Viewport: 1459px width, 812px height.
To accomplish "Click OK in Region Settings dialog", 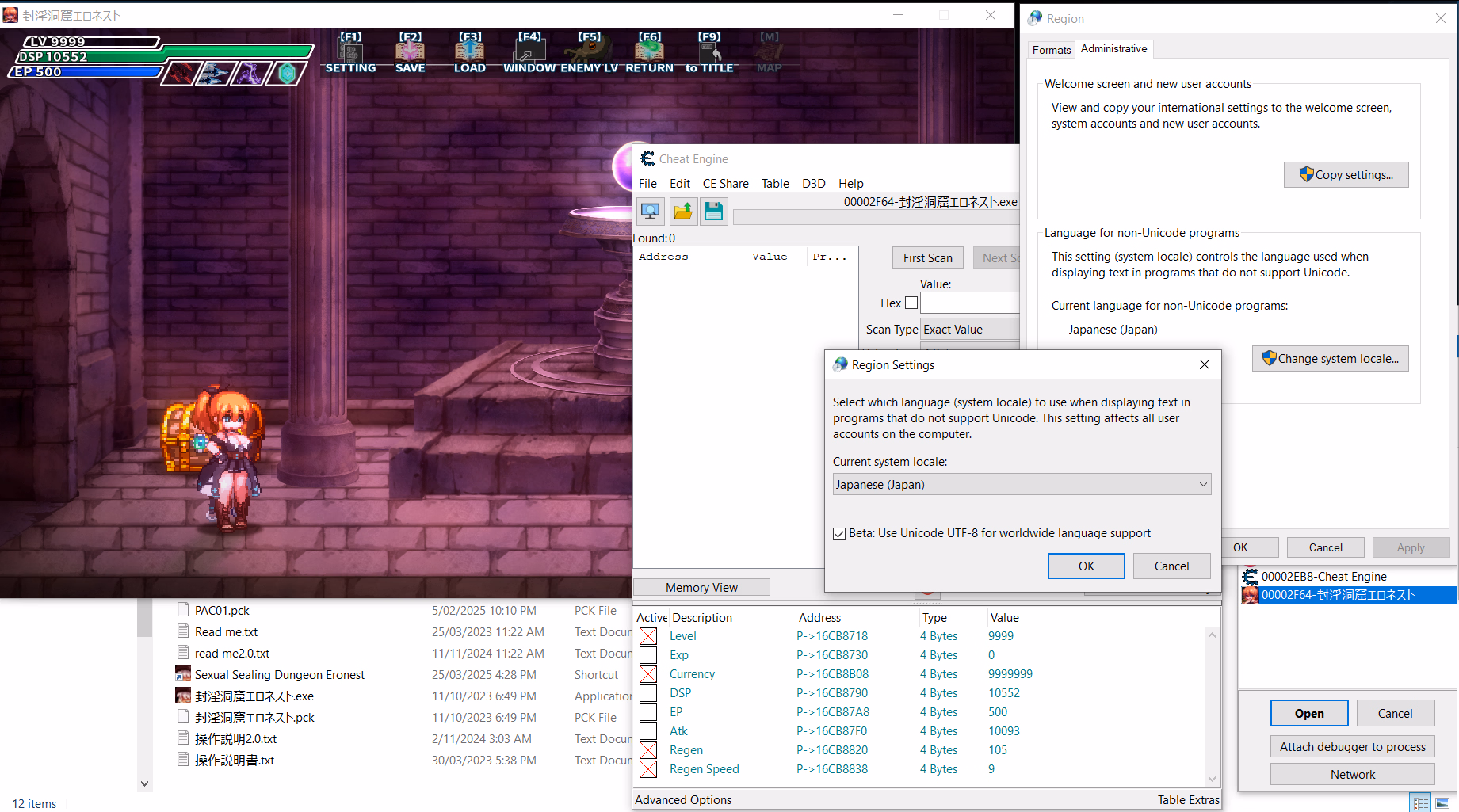I will click(1086, 566).
